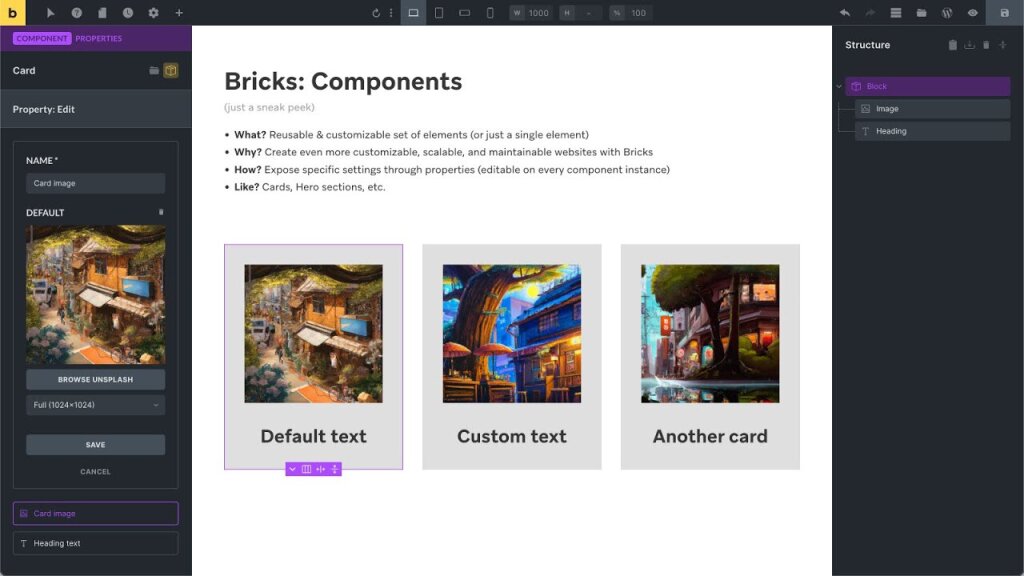Select the Component tab
1024x576 pixels.
42,39
